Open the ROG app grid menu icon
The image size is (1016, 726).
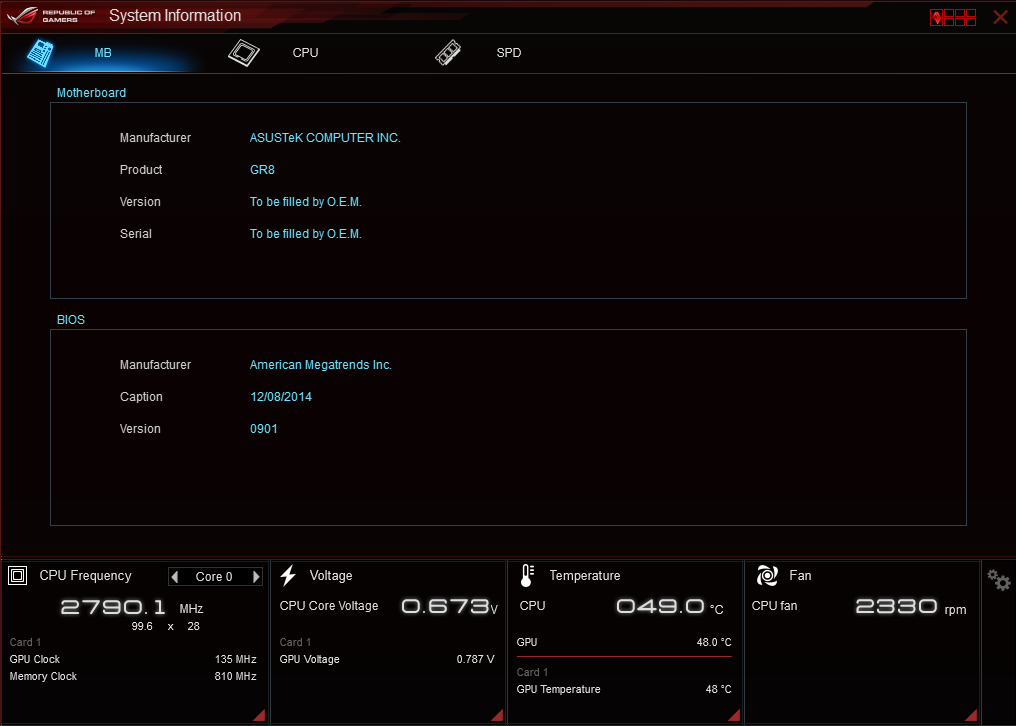click(x=952, y=17)
